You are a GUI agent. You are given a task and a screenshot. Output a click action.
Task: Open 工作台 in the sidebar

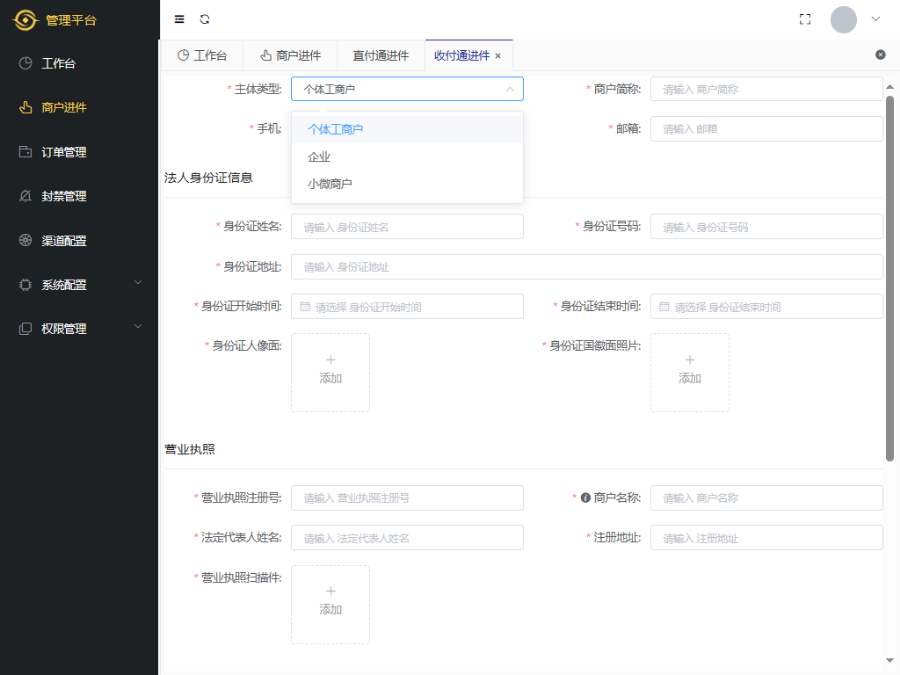click(79, 63)
